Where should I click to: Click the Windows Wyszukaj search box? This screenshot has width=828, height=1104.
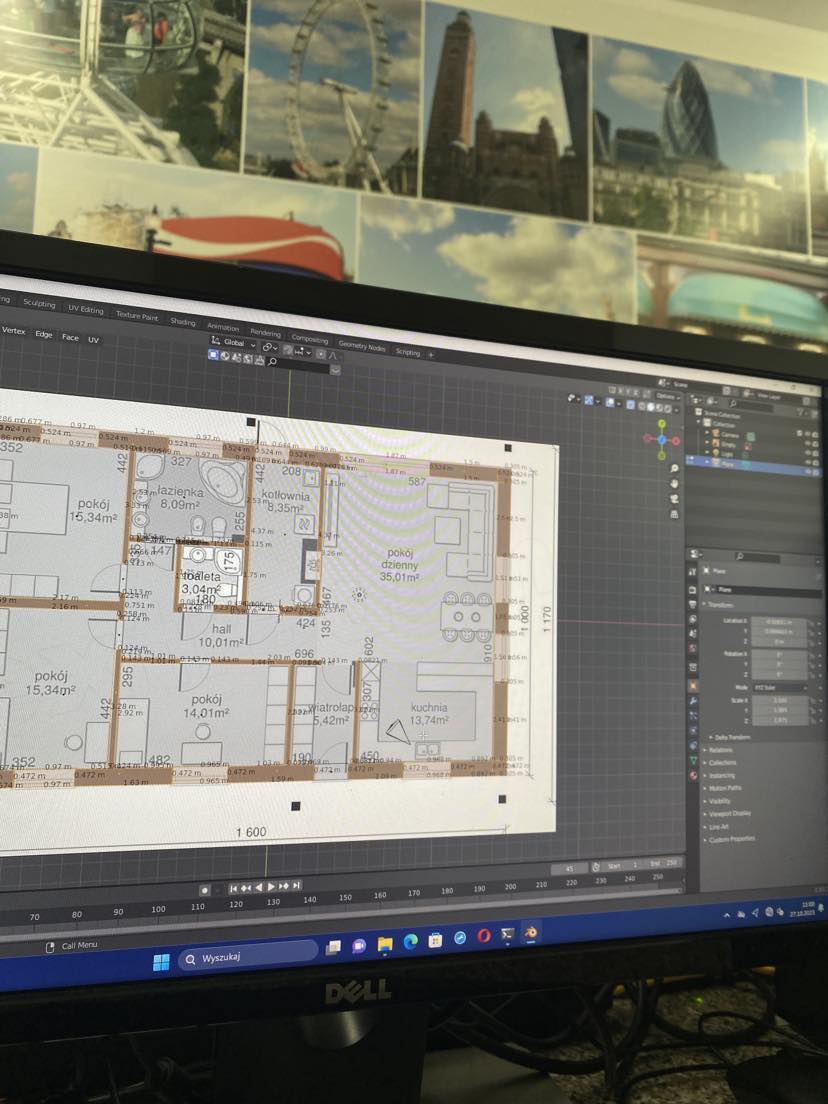click(248, 955)
